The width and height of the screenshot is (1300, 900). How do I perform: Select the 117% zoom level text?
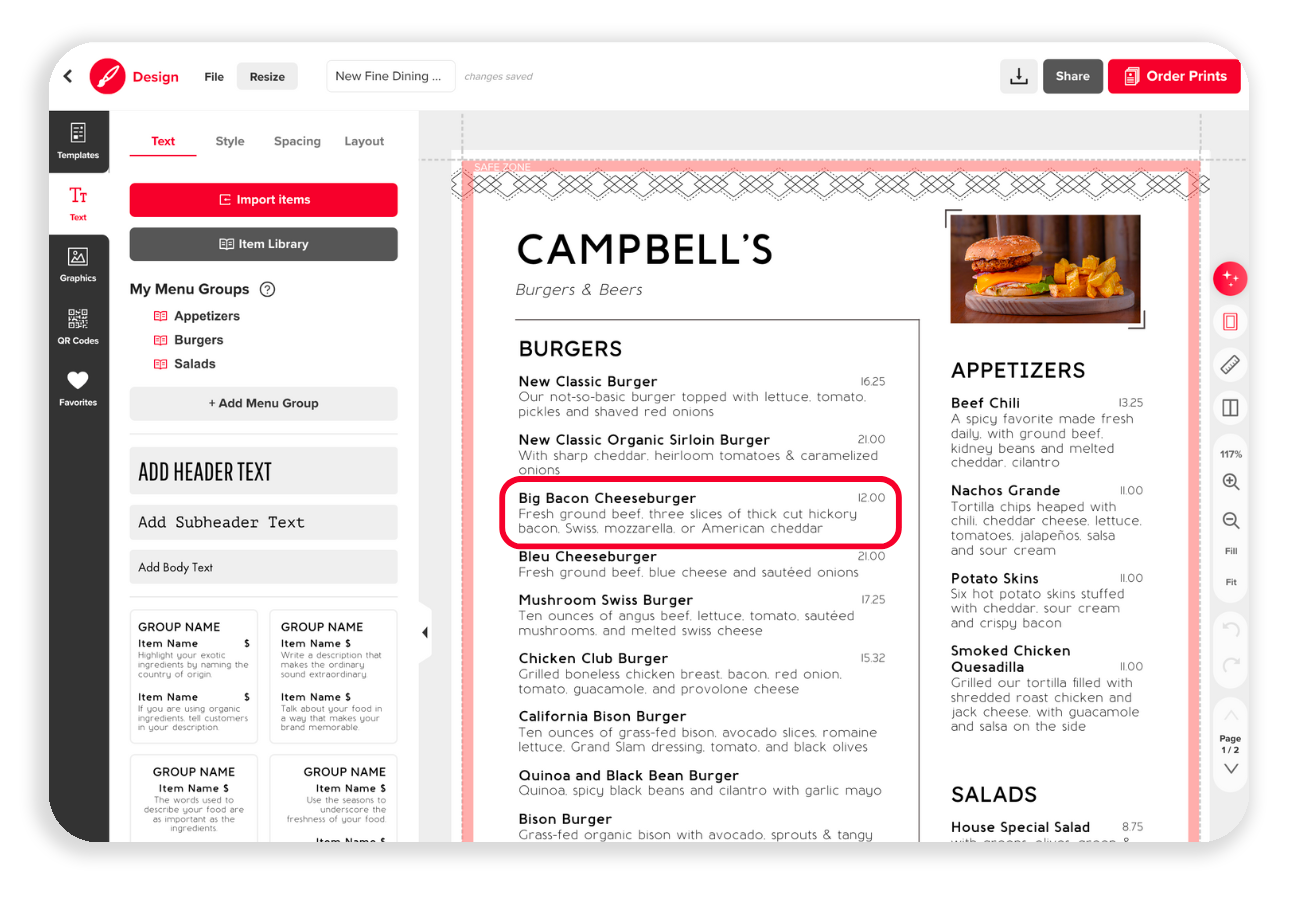pos(1231,454)
